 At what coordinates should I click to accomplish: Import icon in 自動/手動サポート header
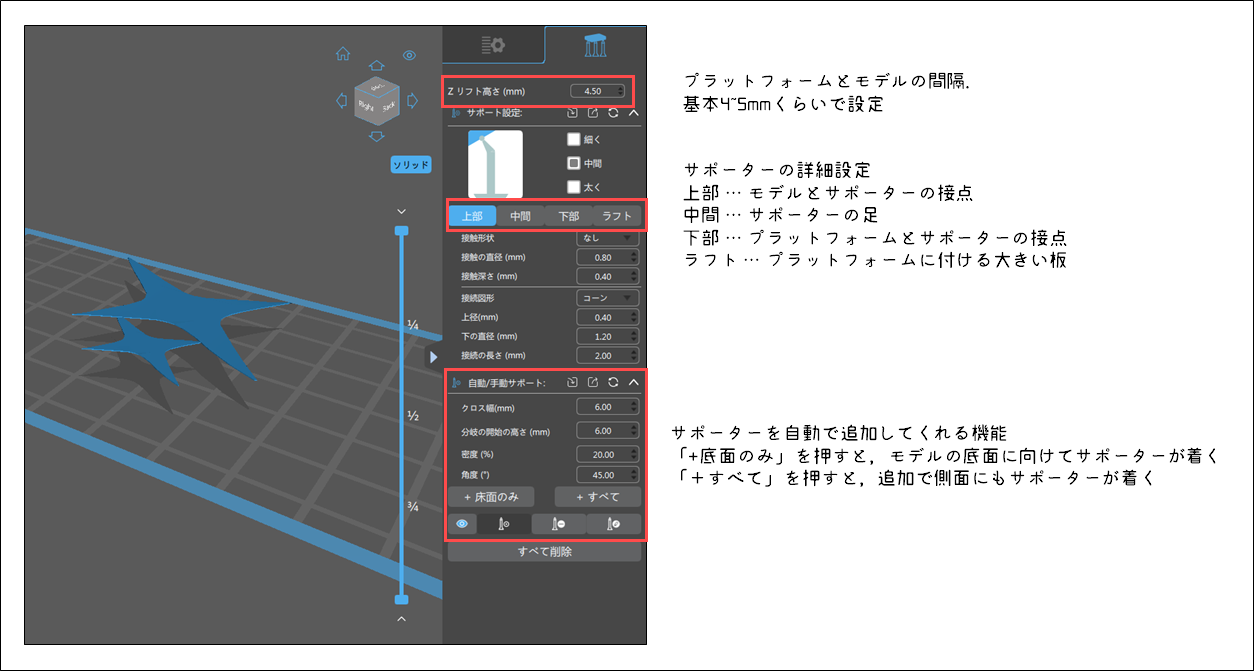point(572,382)
